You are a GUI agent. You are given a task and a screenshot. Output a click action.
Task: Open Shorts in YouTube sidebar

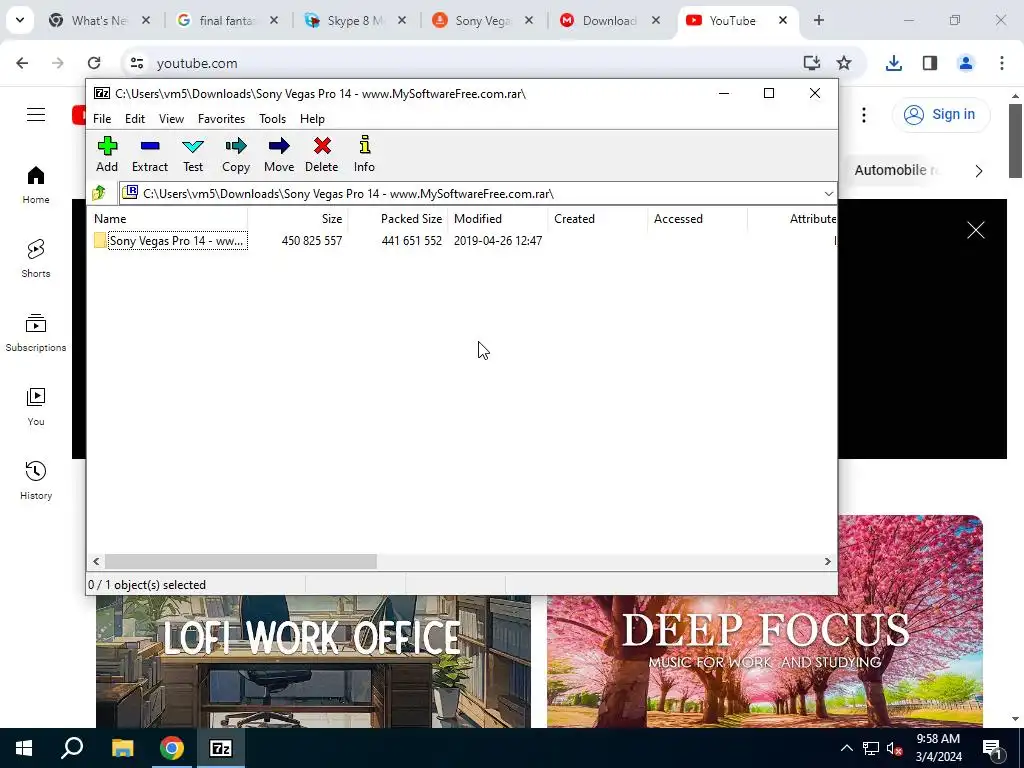click(36, 259)
